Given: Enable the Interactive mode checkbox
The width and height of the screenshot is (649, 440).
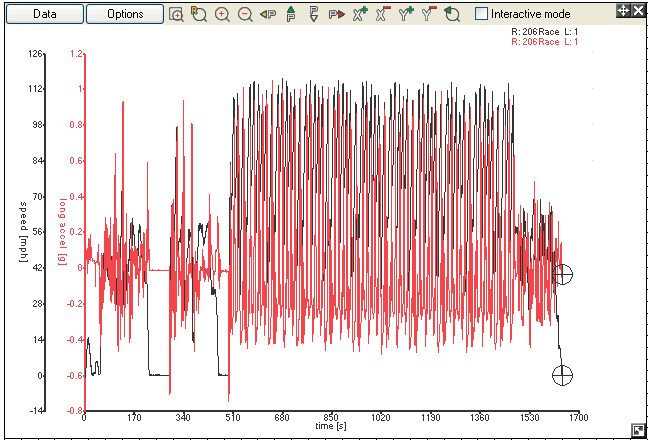Looking at the screenshot, I should tap(482, 14).
